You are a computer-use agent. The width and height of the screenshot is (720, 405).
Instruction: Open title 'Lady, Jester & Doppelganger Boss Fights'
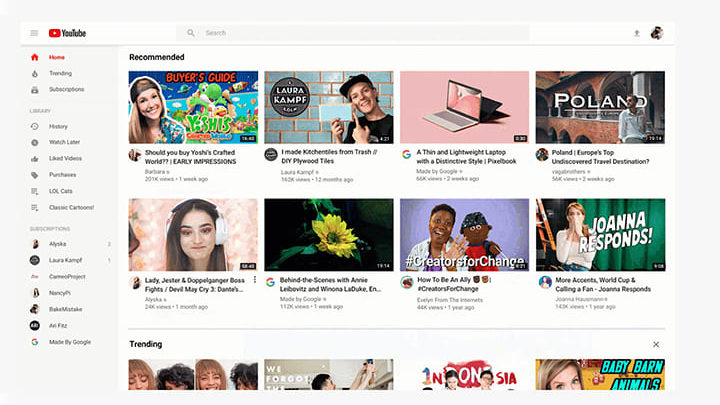point(195,285)
